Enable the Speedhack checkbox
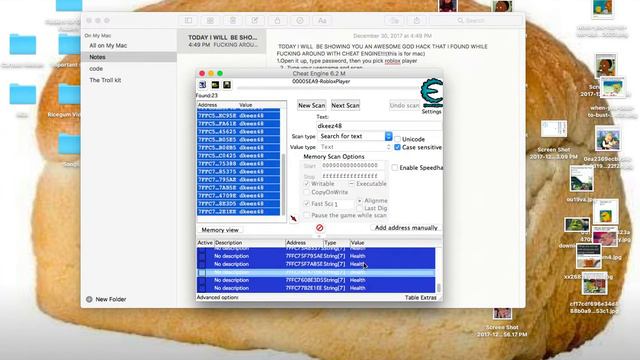Image resolution: width=640 pixels, height=360 pixels. [x=395, y=168]
